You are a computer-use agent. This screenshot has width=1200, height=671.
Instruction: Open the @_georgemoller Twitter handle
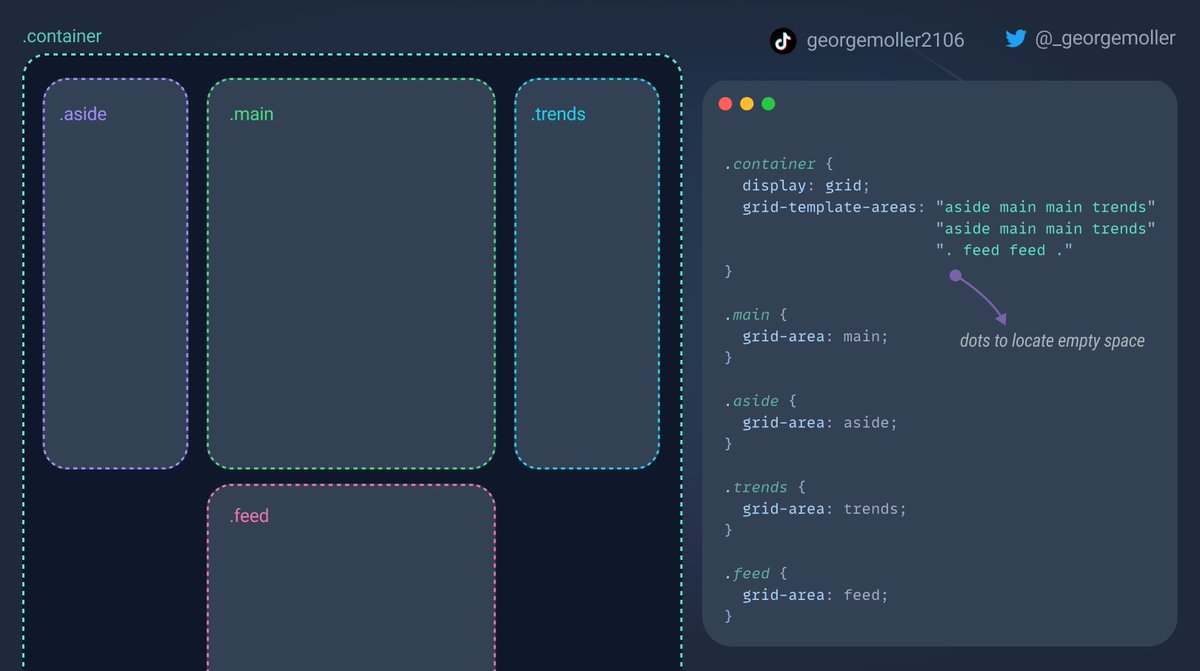pyautogui.click(x=1105, y=37)
